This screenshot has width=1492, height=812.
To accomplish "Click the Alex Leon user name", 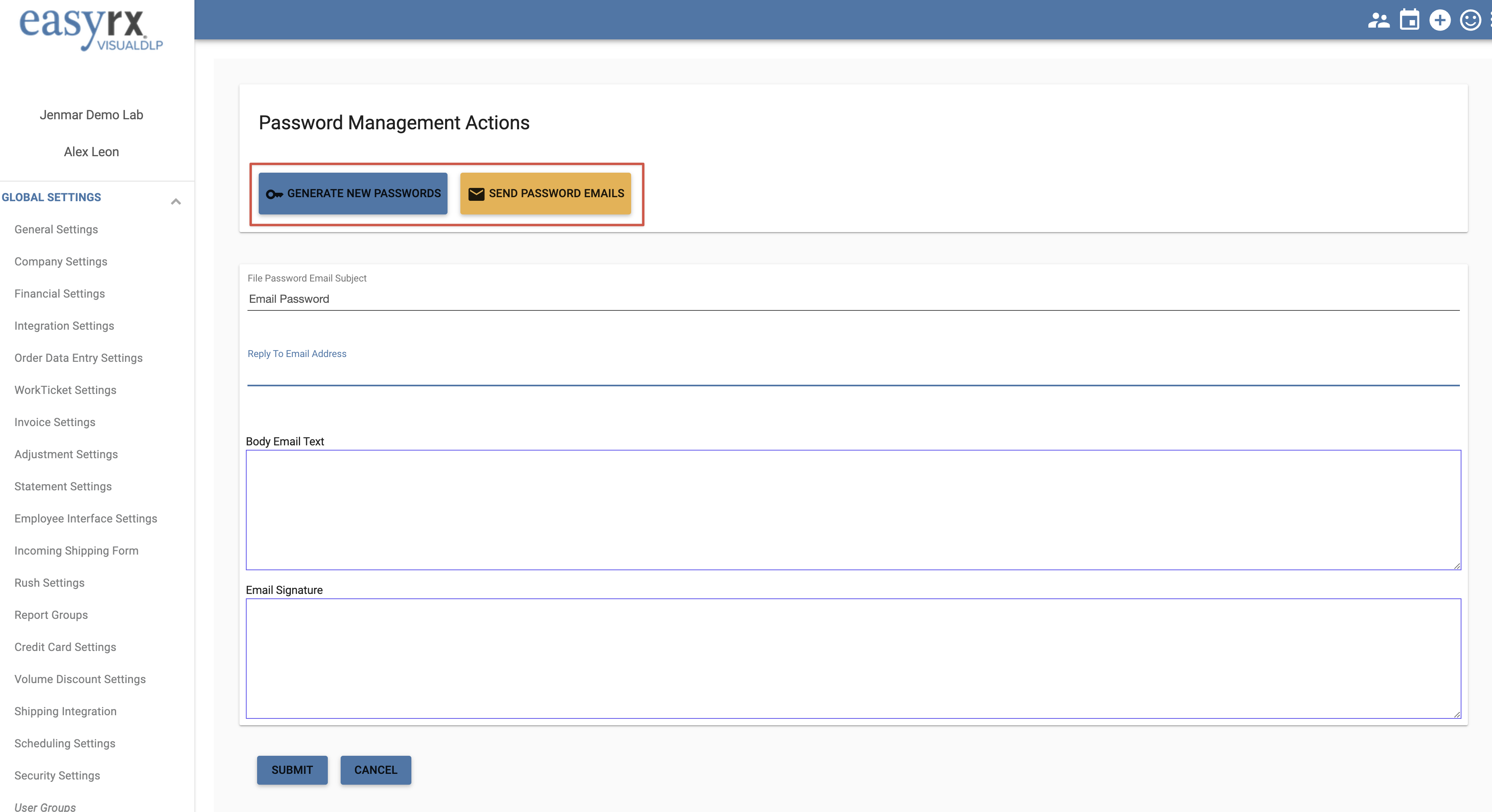I will [x=92, y=152].
